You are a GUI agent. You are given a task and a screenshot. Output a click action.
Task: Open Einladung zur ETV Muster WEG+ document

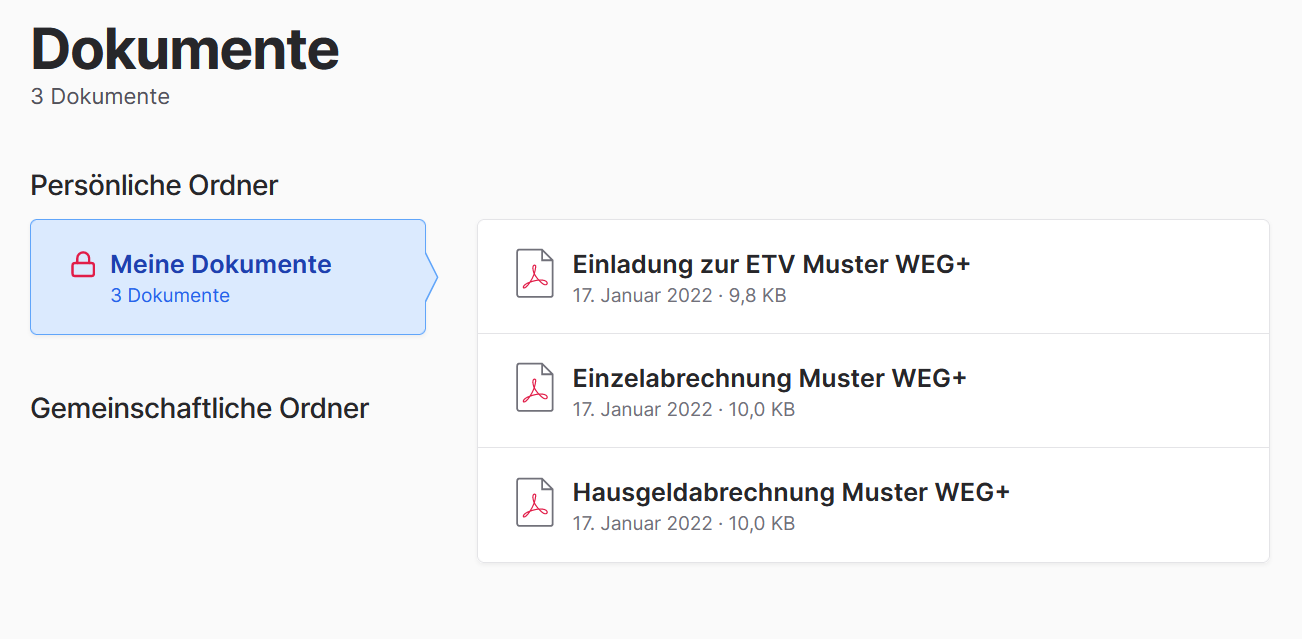(x=771, y=265)
